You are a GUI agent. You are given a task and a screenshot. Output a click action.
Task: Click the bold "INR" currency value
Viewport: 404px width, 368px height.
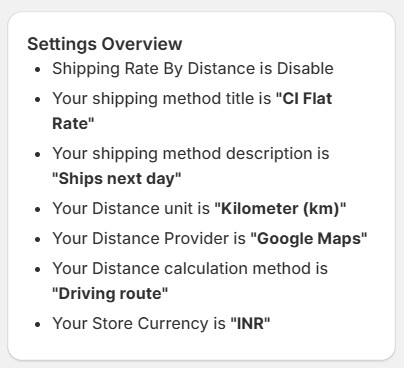click(x=250, y=323)
